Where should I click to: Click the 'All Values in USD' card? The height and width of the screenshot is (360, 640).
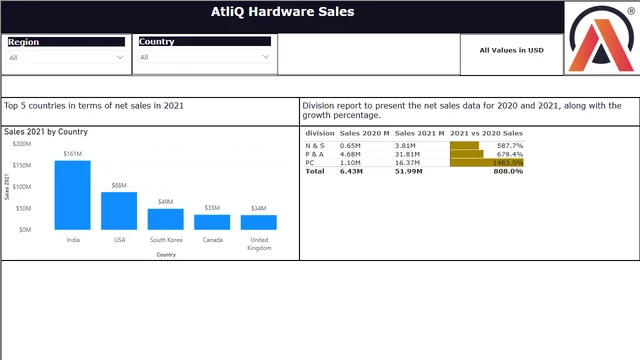click(x=511, y=50)
